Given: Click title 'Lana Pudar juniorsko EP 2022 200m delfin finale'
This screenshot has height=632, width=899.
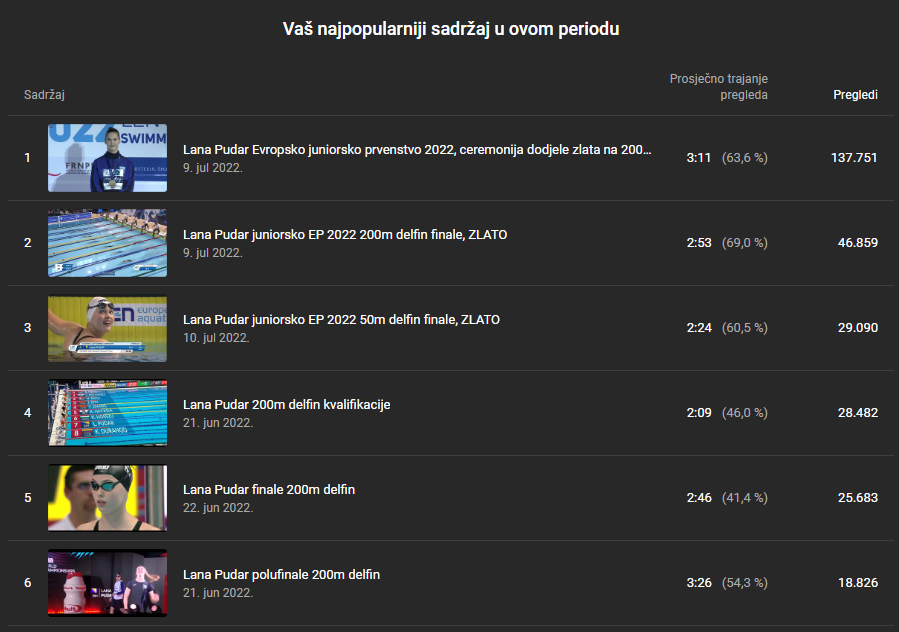Looking at the screenshot, I should (345, 235).
